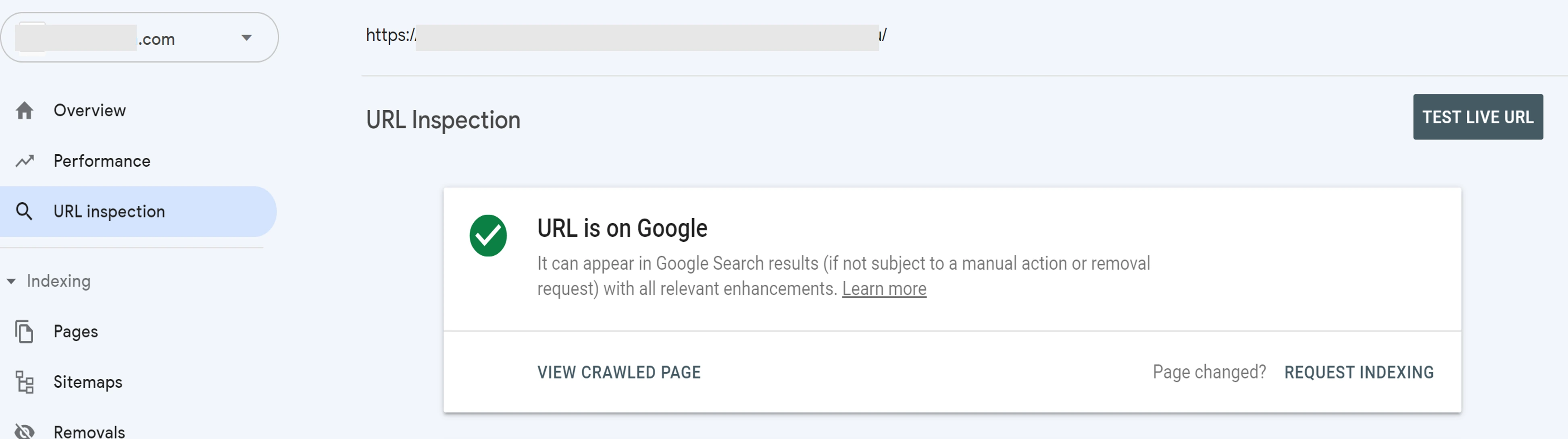This screenshot has width=1568, height=439.
Task: Go to the Performance report
Action: [x=102, y=161]
